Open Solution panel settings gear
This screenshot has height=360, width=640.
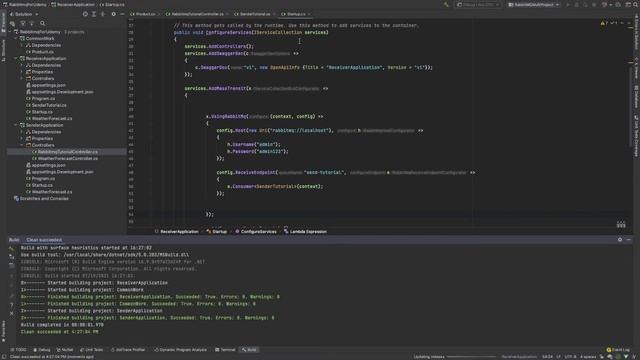(113, 14)
